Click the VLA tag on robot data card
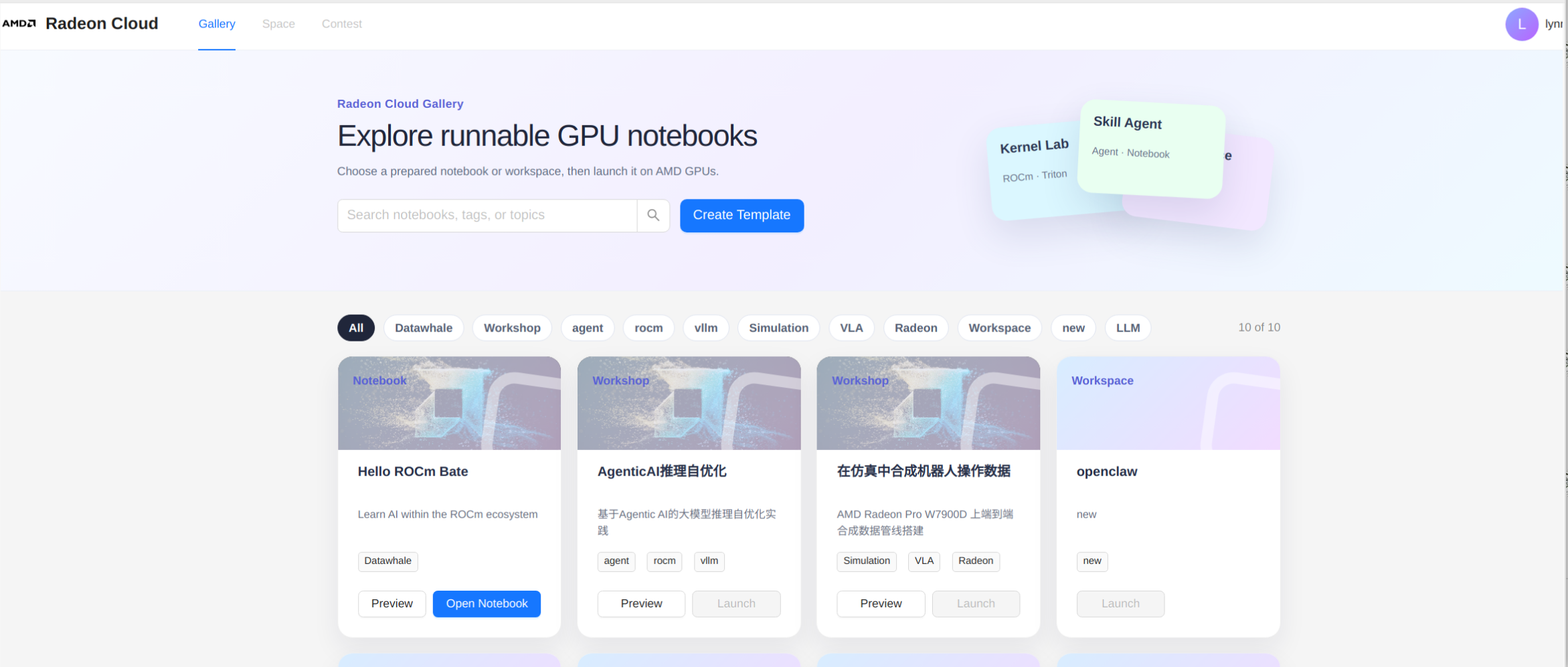The image size is (1568, 667). (924, 561)
